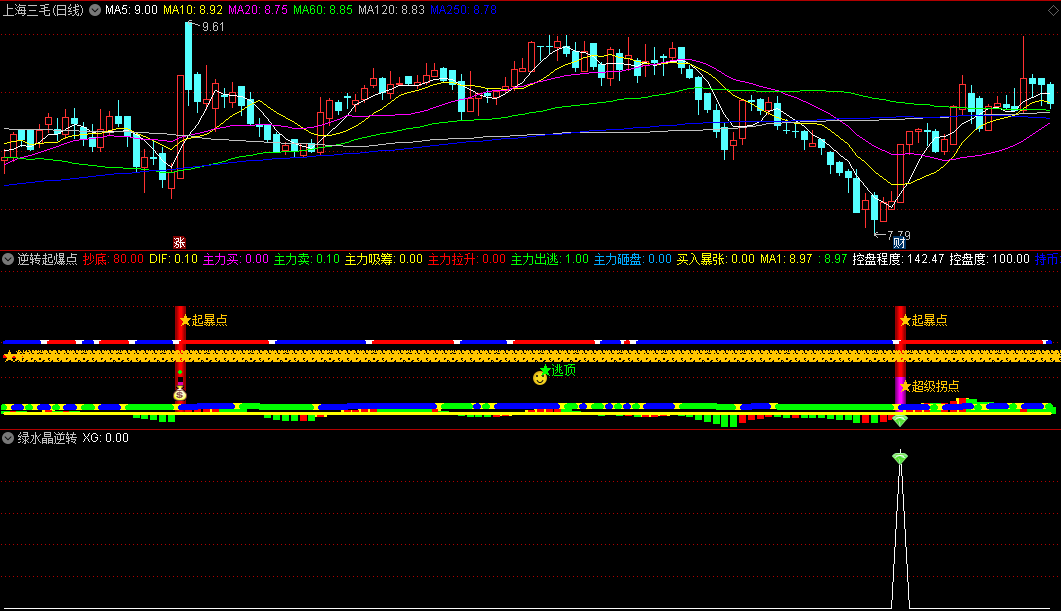Click the diamond icon at top-right corner

pyautogui.click(x=1053, y=10)
